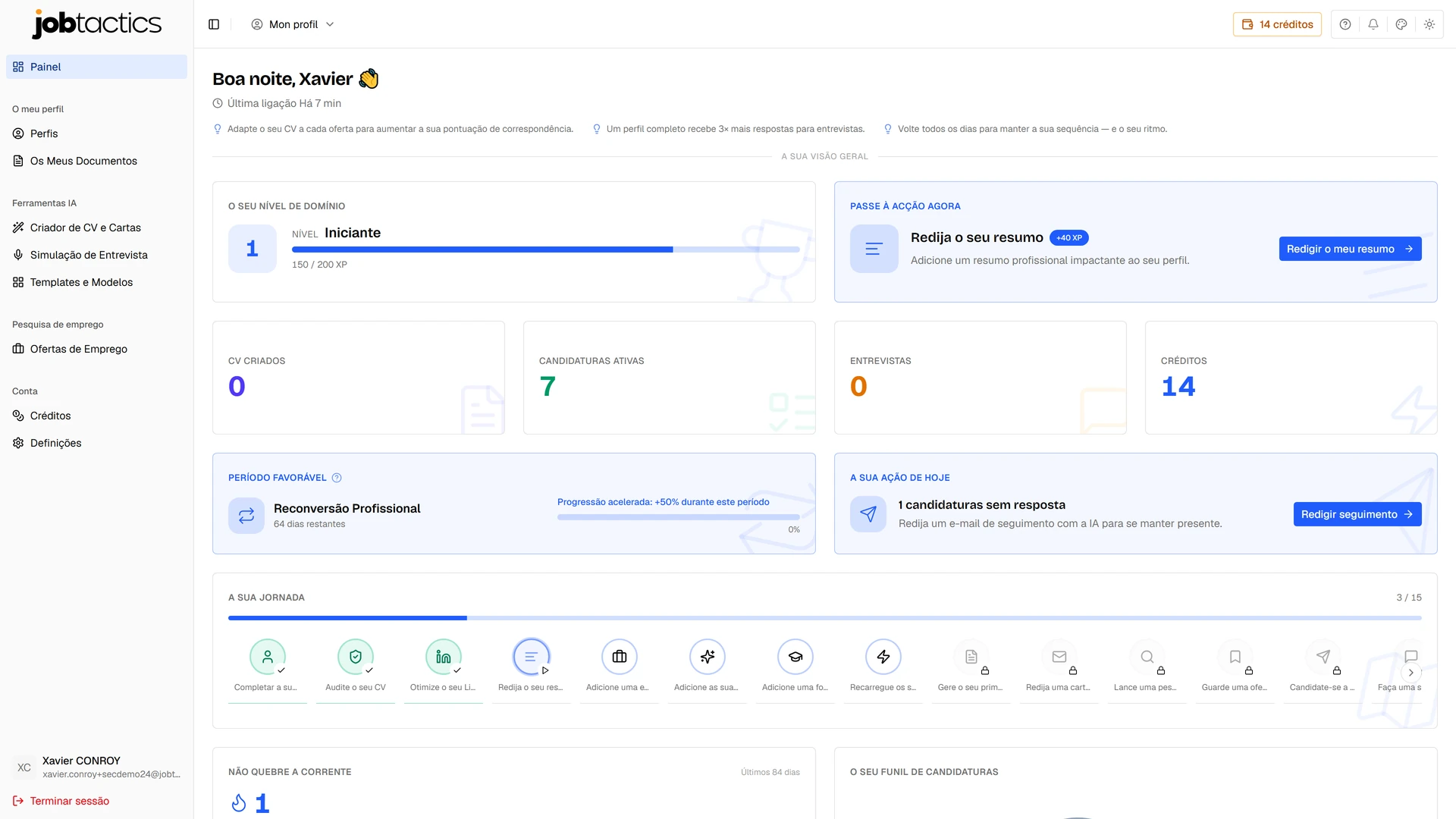Click the tip 'Adapte o seu CV a cada oferta'
1456x819 pixels.
[400, 129]
